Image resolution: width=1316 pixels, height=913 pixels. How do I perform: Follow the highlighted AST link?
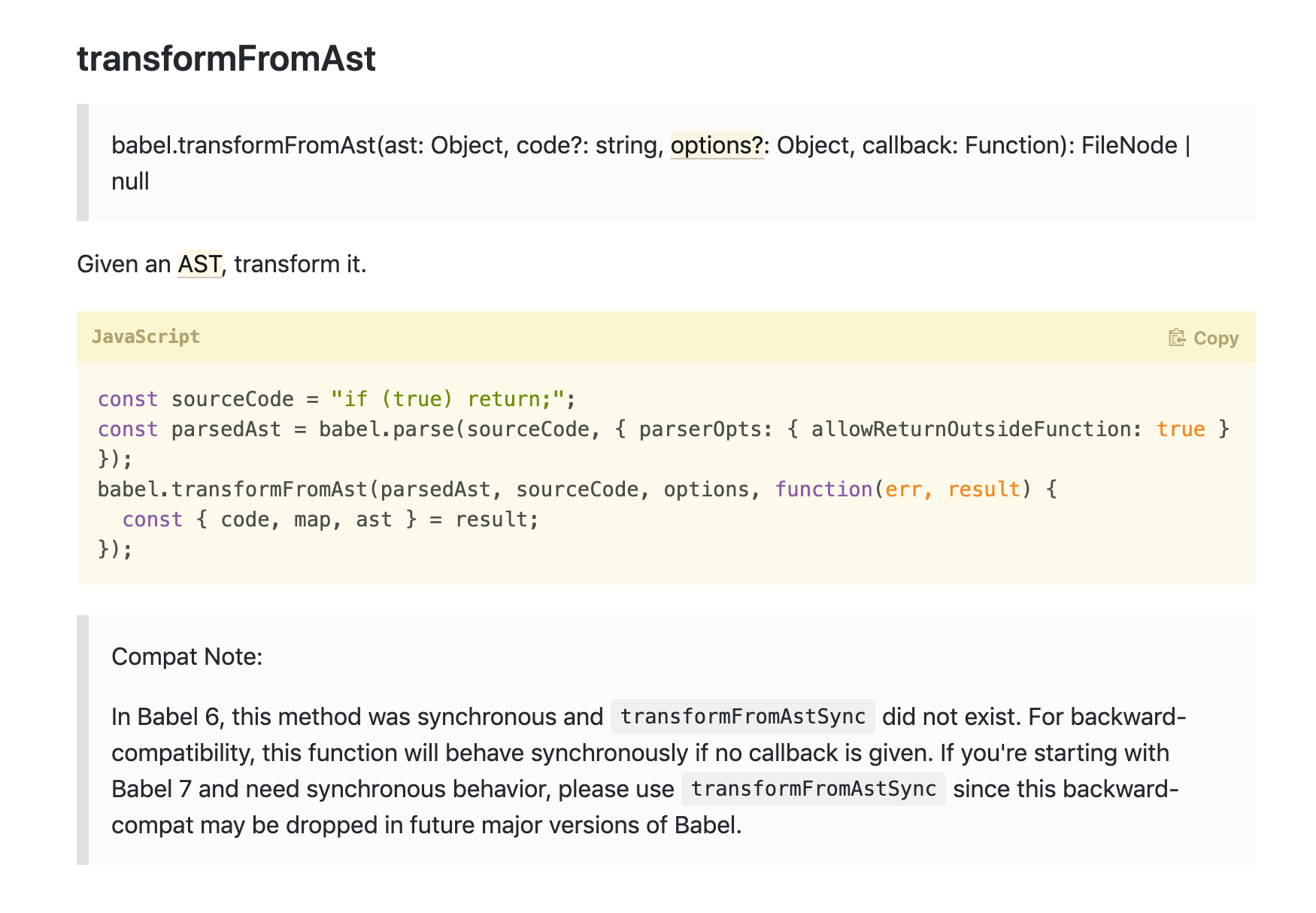[199, 264]
